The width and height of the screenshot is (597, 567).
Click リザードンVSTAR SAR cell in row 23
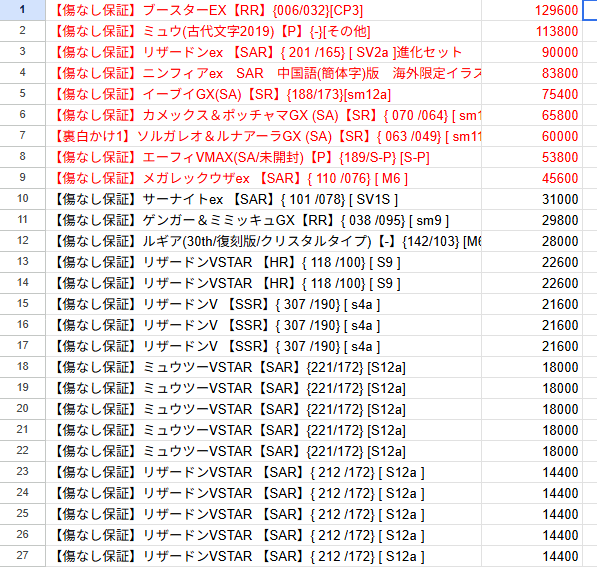pos(263,472)
